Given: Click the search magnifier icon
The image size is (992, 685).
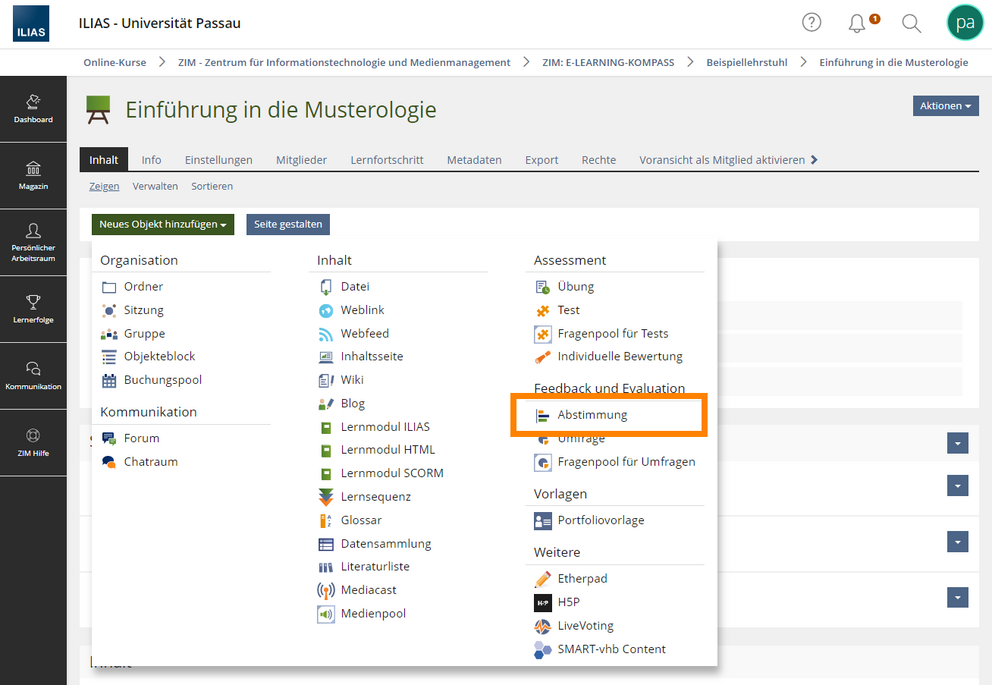Looking at the screenshot, I should pyautogui.click(x=911, y=23).
